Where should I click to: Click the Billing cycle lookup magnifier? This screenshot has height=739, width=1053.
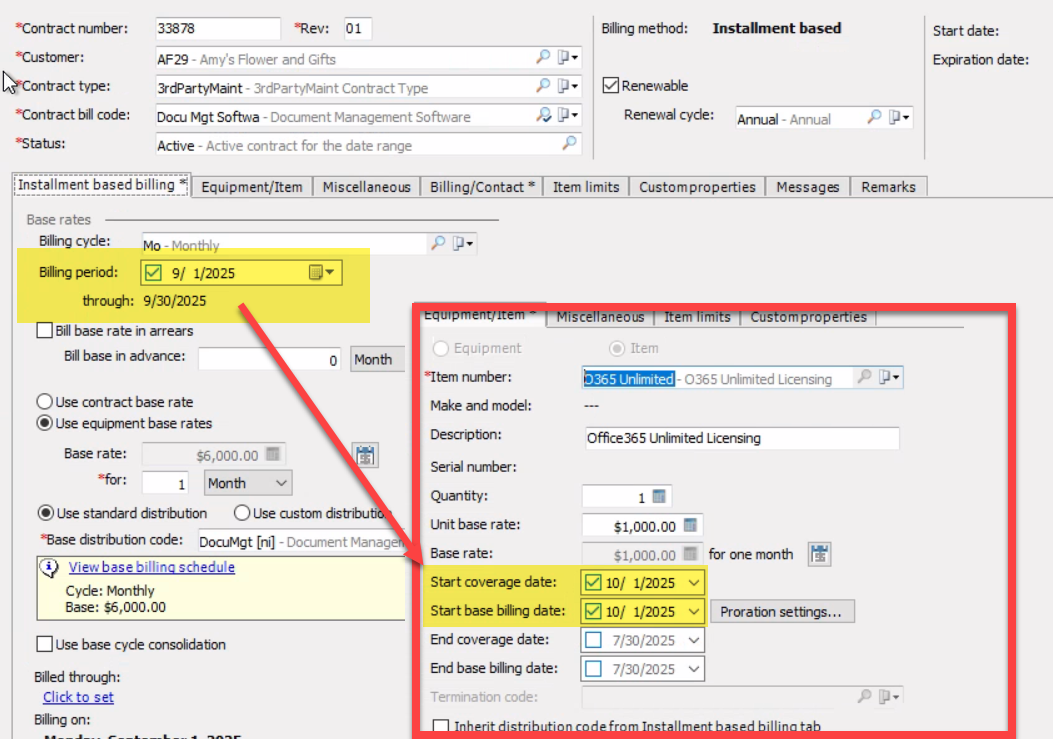click(438, 243)
